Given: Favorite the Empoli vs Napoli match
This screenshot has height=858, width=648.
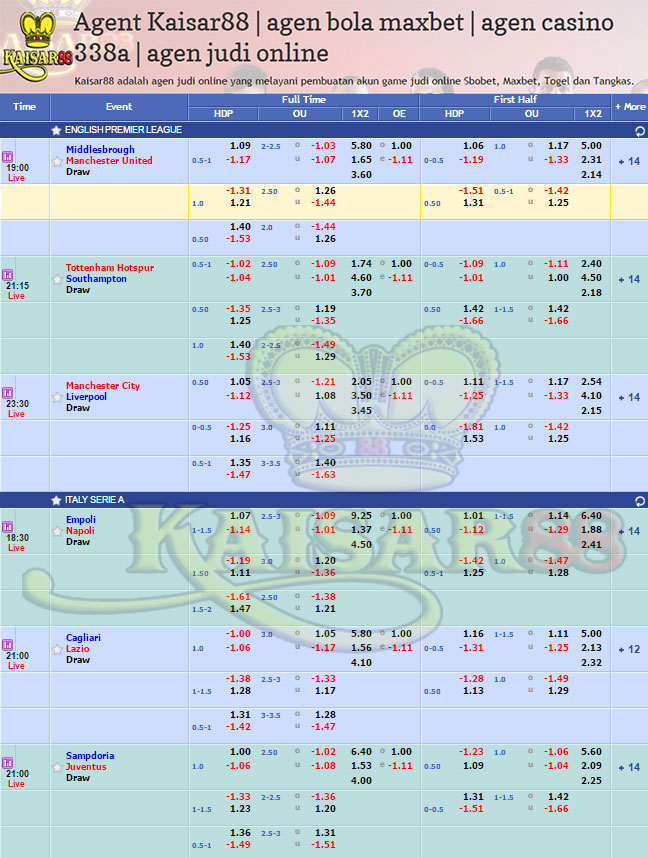Looking at the screenshot, I should [57, 531].
